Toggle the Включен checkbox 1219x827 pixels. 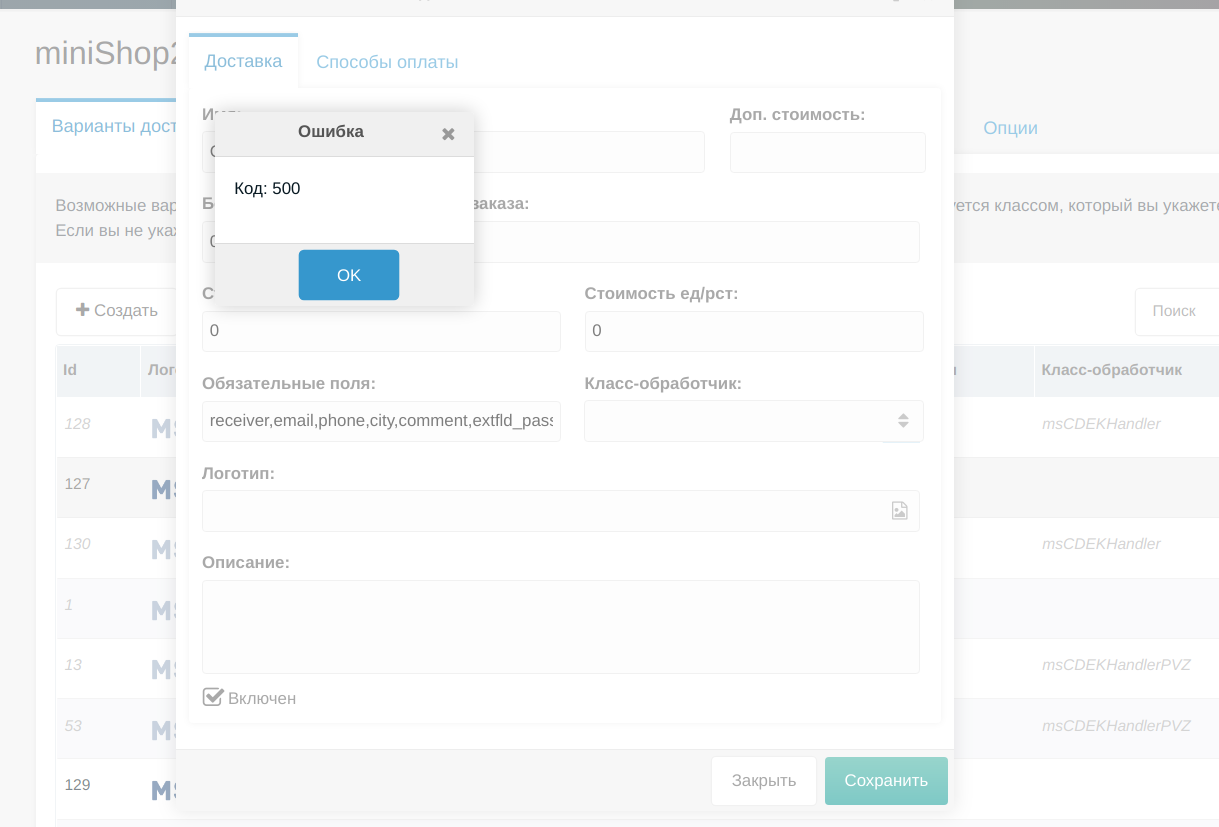[213, 697]
